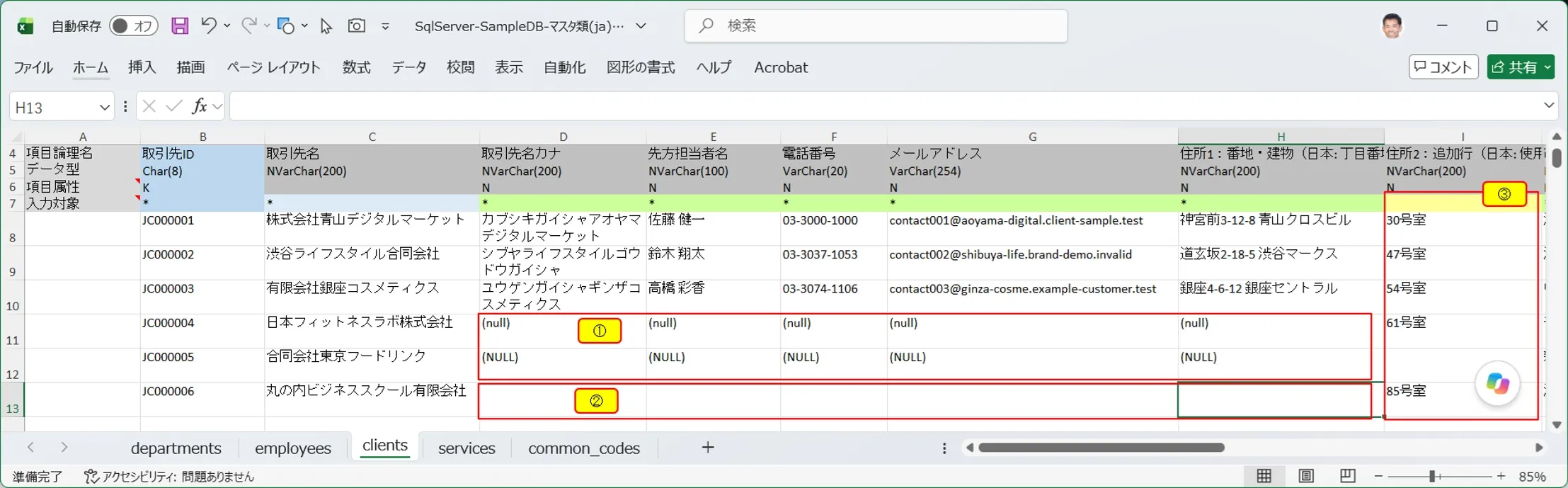Open the 自動化 ribbon tab
This screenshot has height=488, width=1568.
point(565,67)
